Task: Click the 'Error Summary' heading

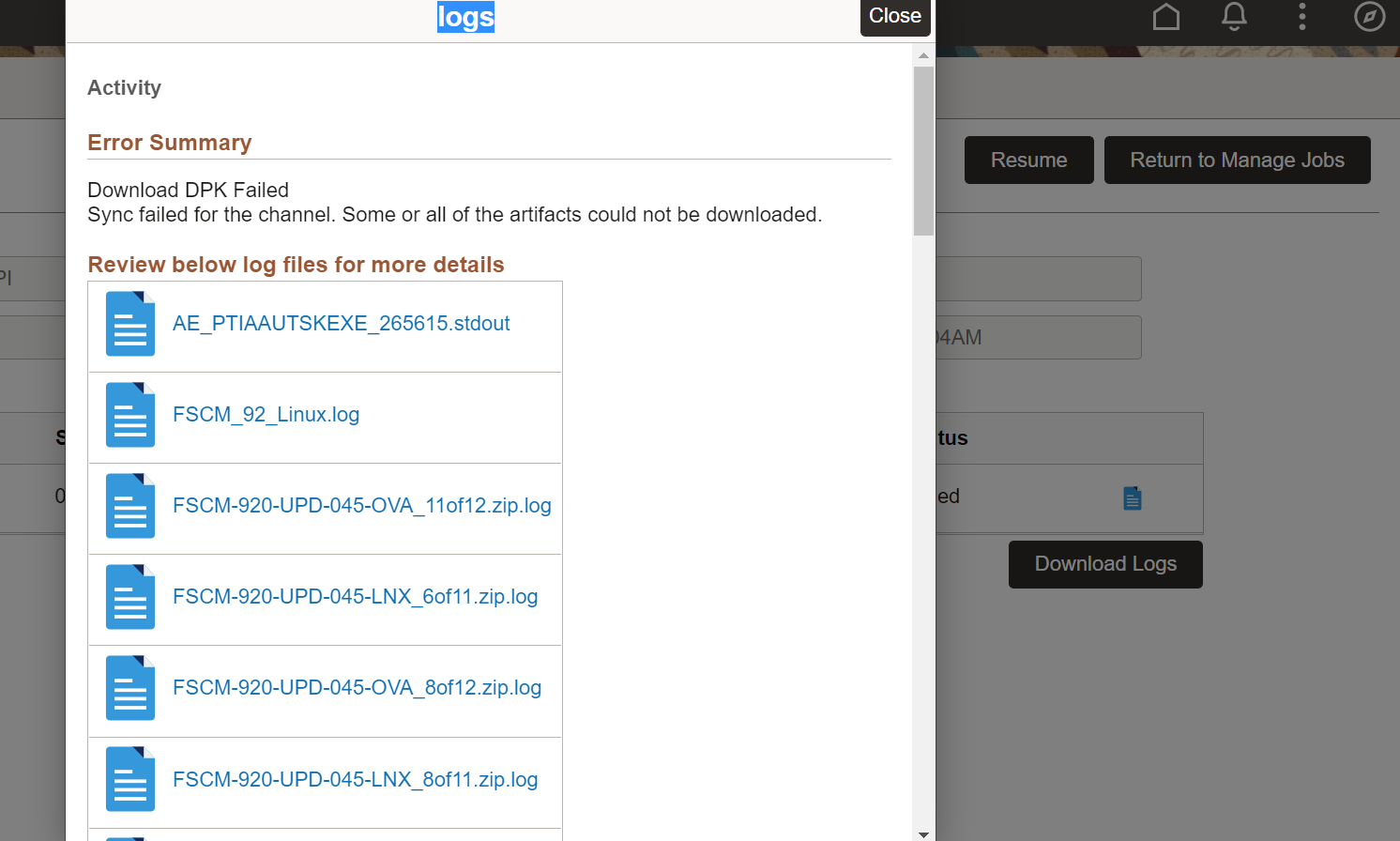Action: (170, 143)
